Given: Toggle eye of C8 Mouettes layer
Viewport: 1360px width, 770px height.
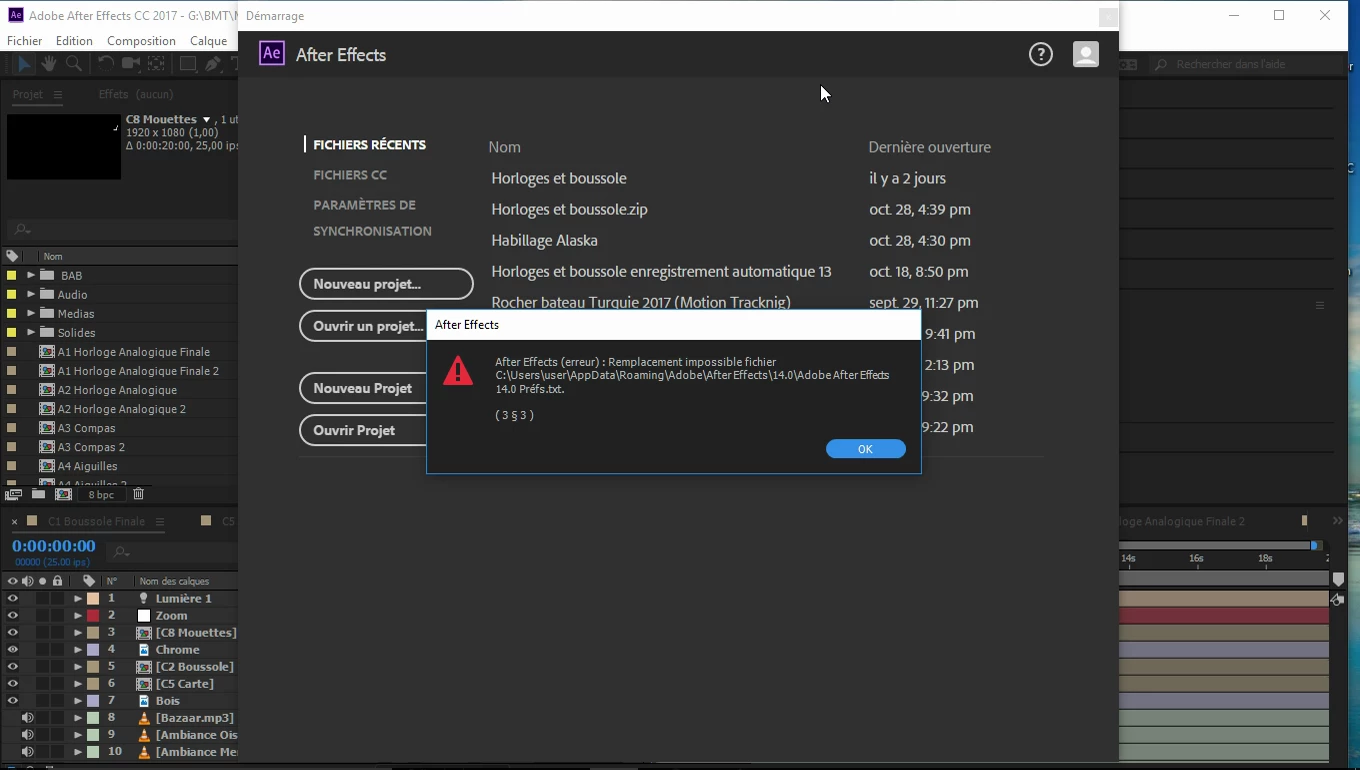Looking at the screenshot, I should 13,632.
